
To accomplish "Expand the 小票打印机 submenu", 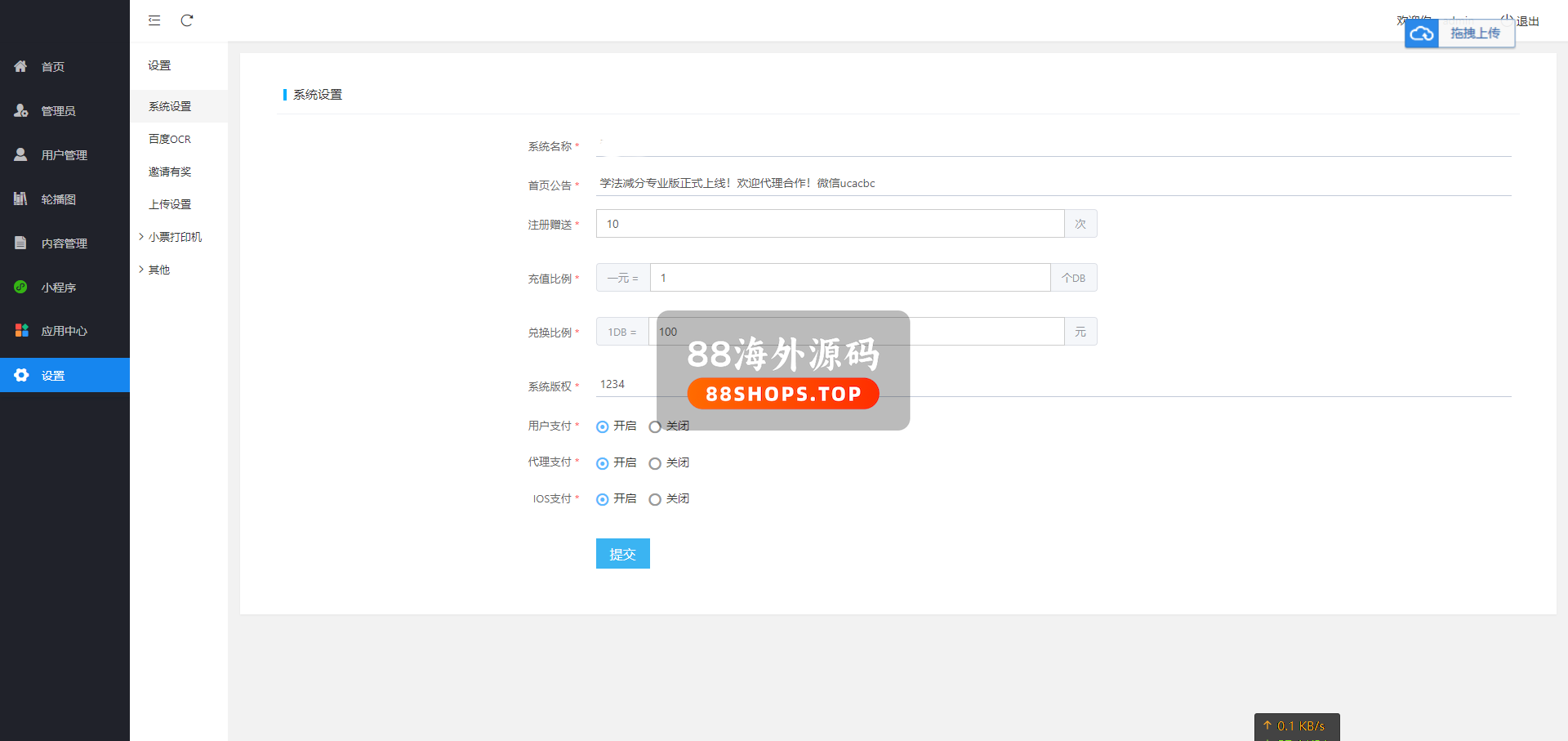I will coord(174,237).
